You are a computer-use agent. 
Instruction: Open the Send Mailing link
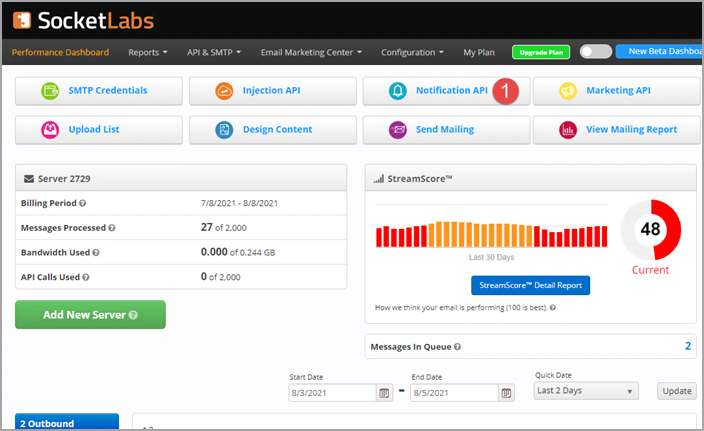[x=445, y=129]
